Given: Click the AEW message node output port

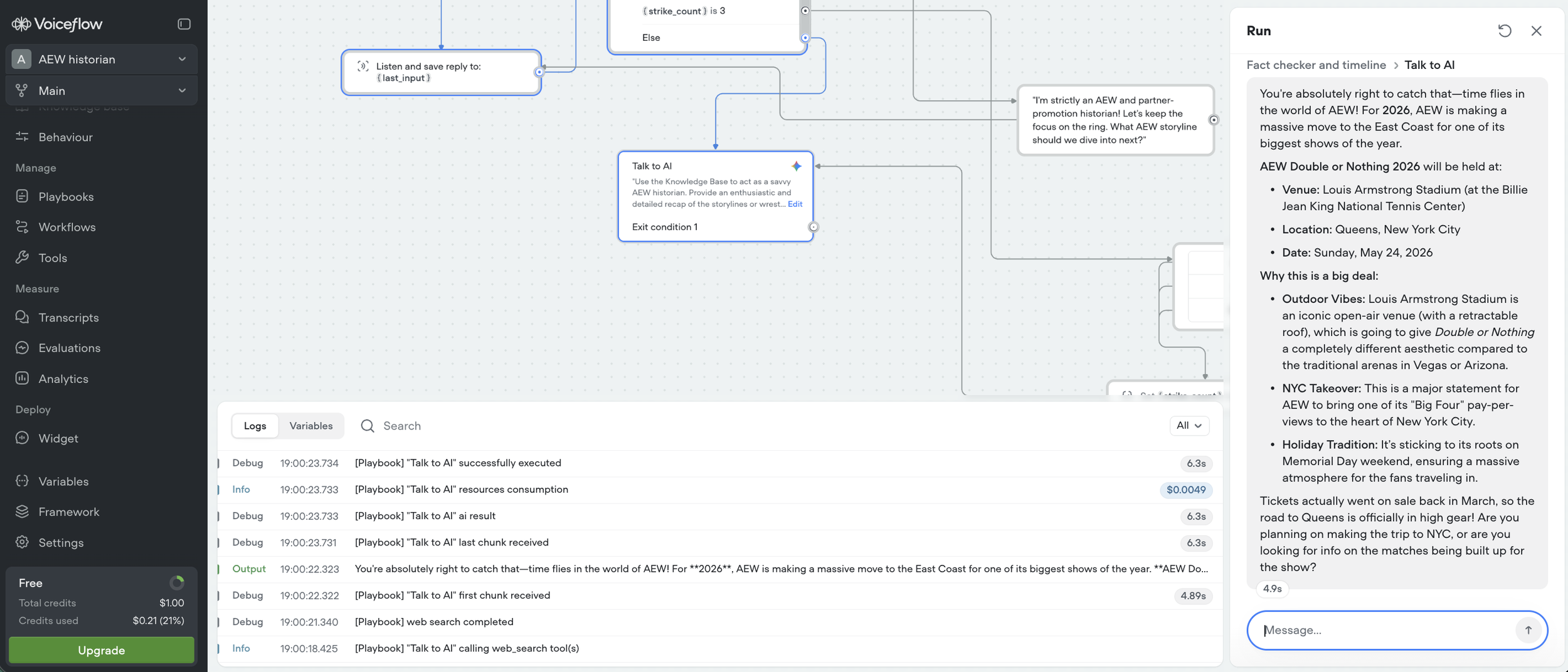Looking at the screenshot, I should [1214, 120].
